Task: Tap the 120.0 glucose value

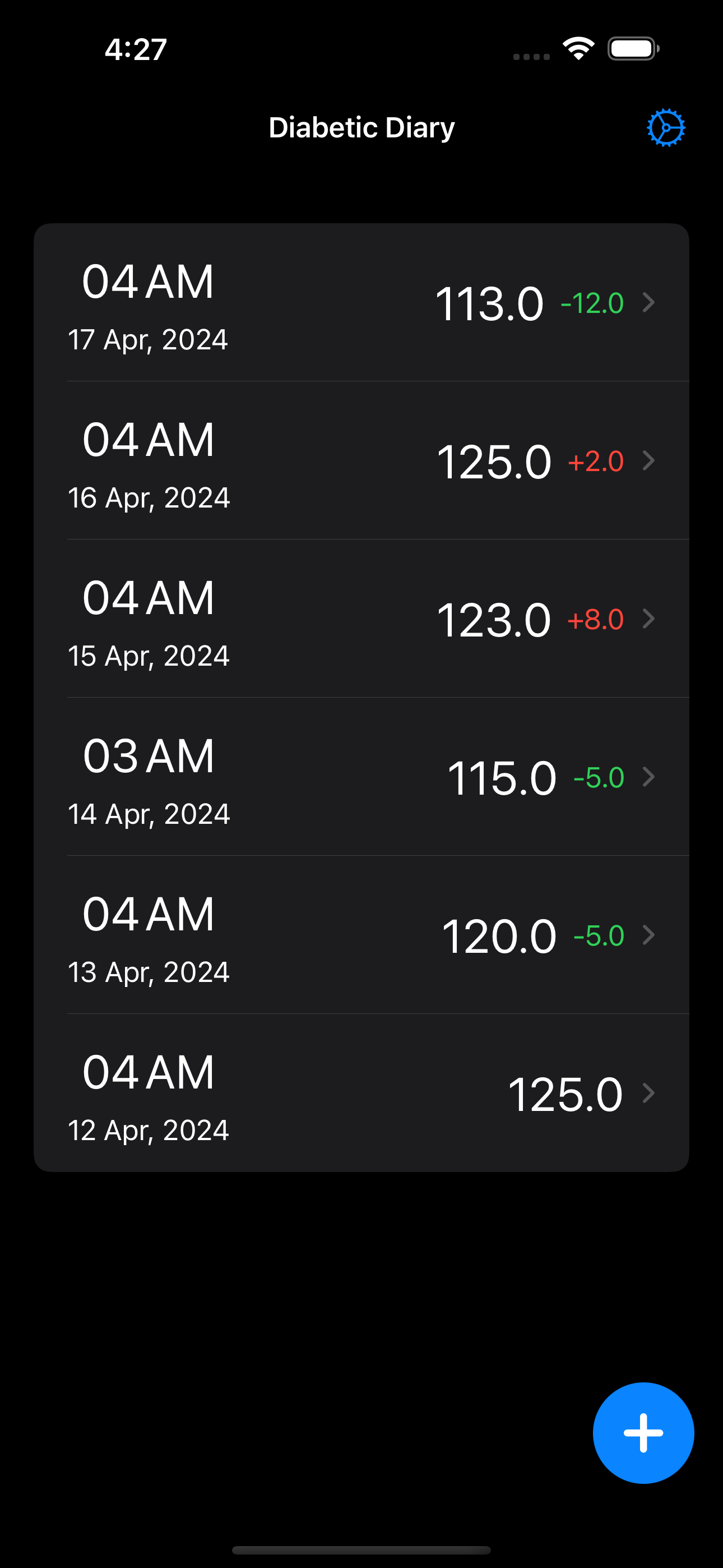Action: click(x=498, y=937)
